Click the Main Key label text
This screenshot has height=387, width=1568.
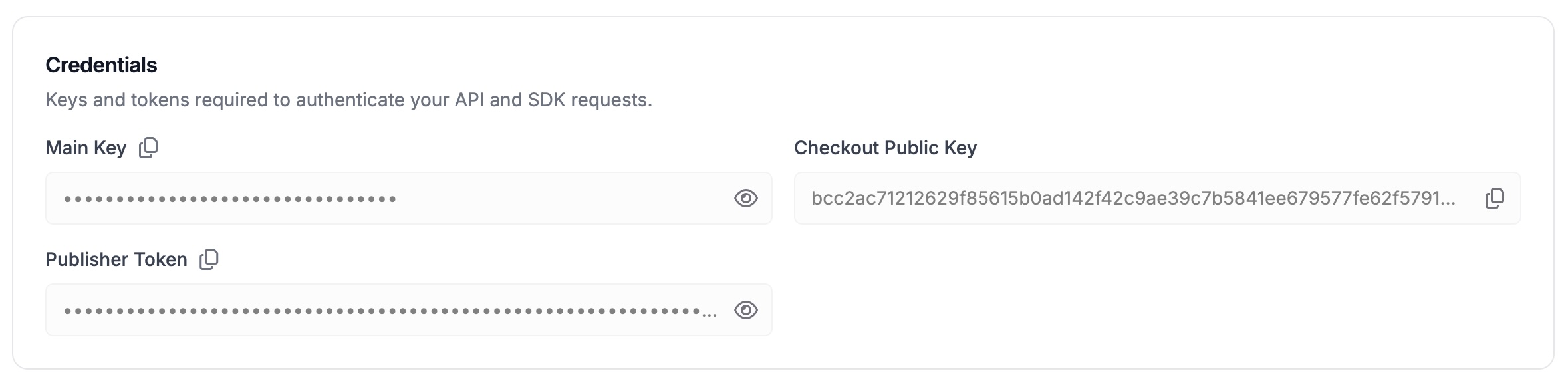(86, 148)
